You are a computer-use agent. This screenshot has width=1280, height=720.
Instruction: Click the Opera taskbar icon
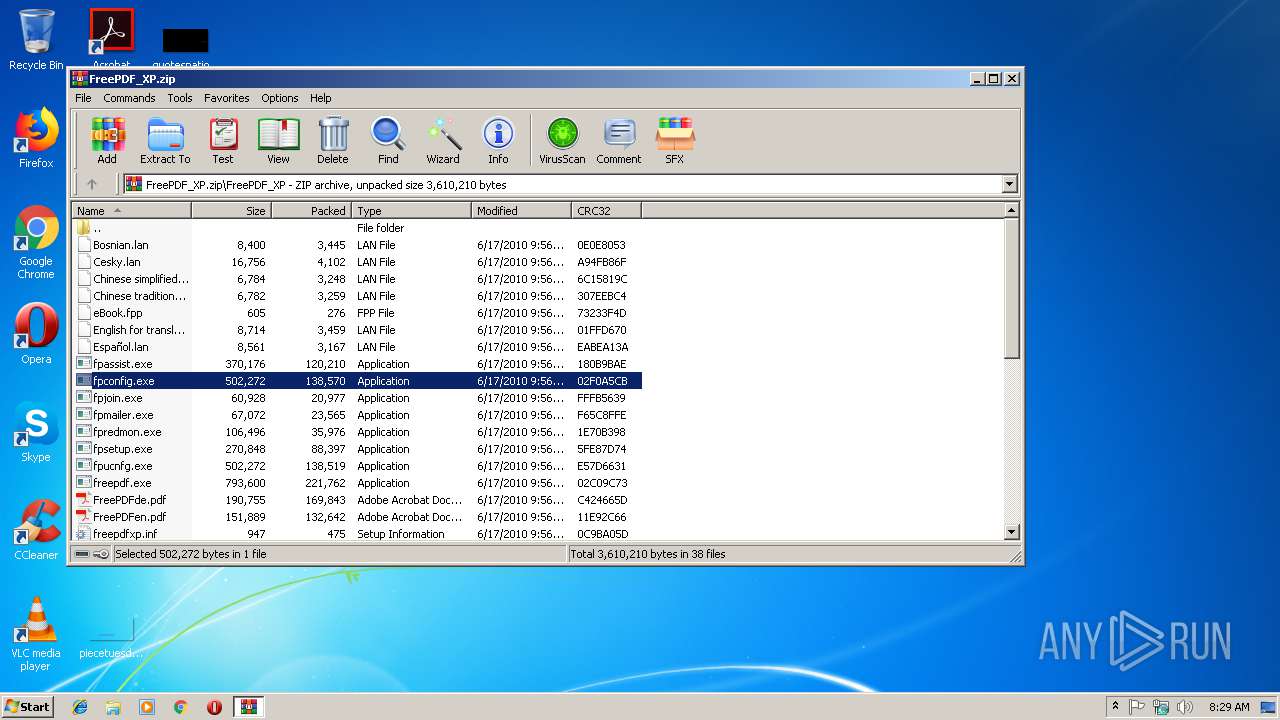214,707
